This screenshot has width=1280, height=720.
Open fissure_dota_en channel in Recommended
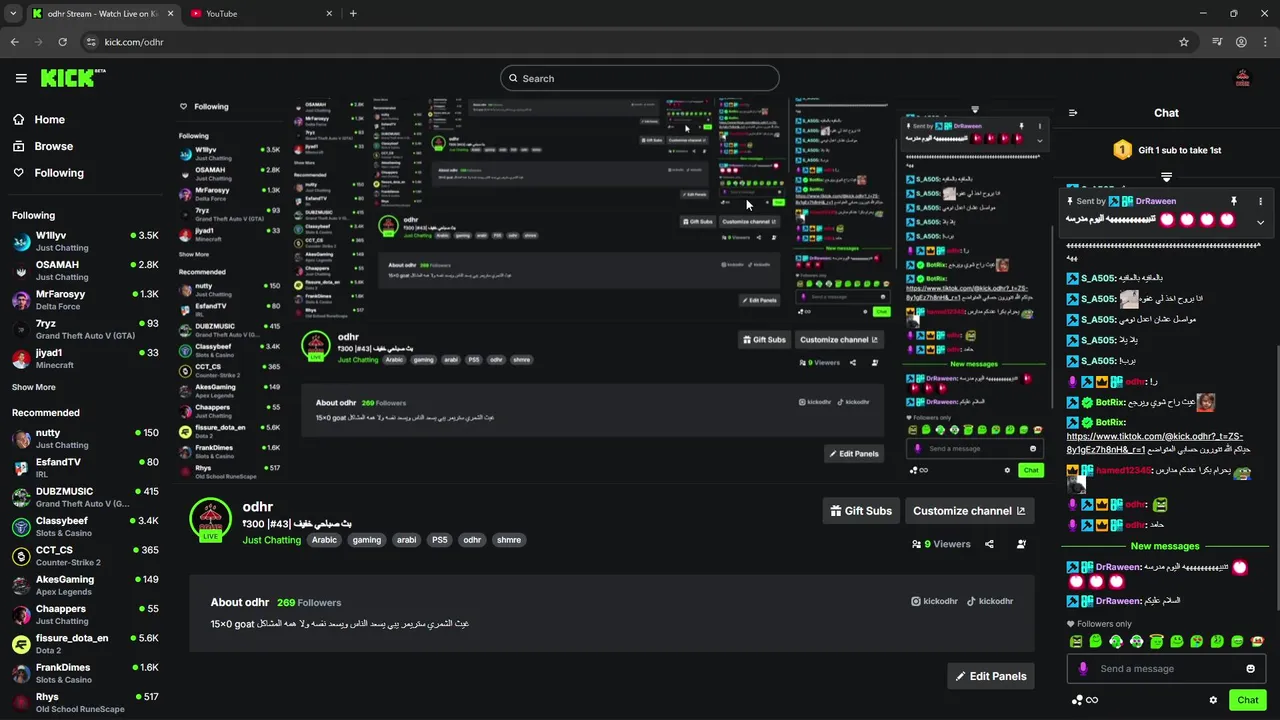click(85, 643)
